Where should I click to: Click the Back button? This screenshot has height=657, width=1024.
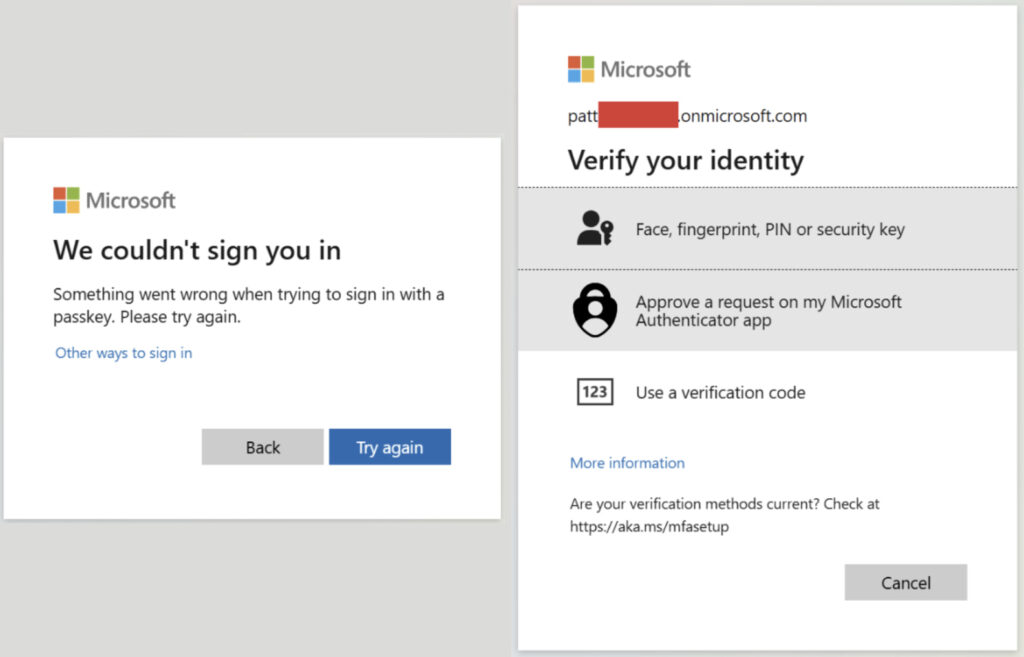(262, 447)
